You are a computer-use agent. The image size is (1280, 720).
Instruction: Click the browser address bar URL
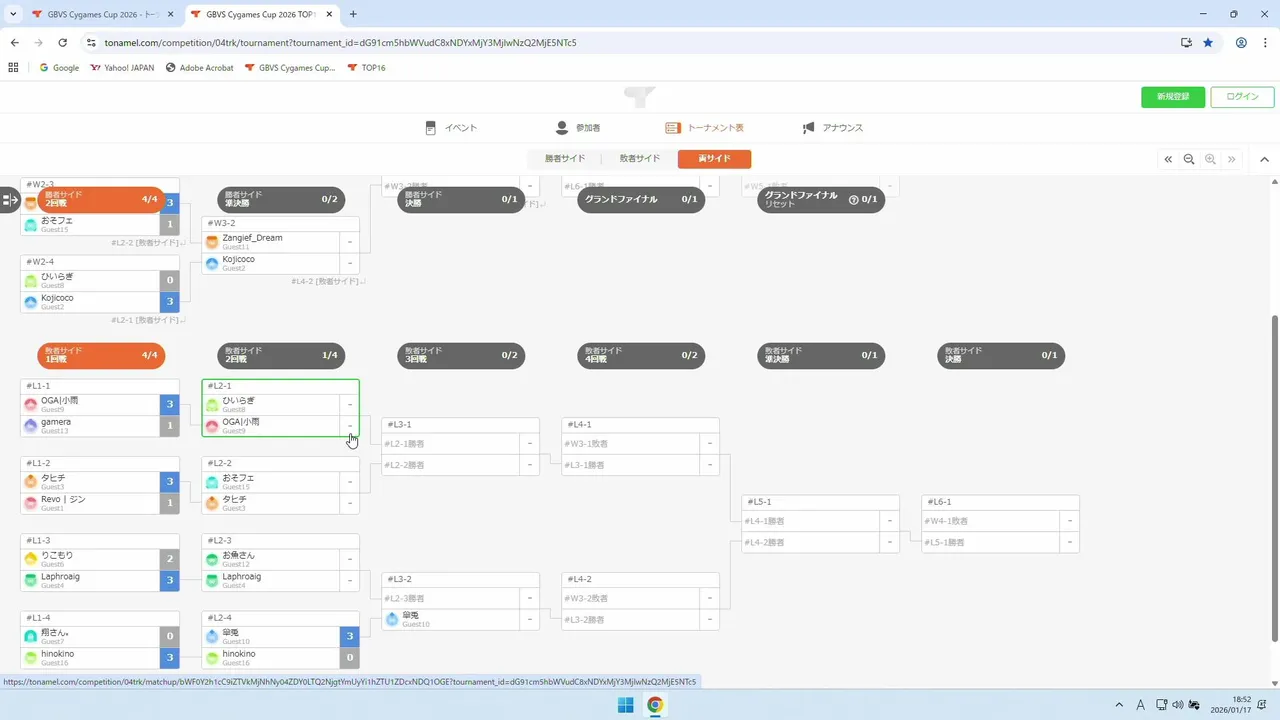(x=340, y=43)
